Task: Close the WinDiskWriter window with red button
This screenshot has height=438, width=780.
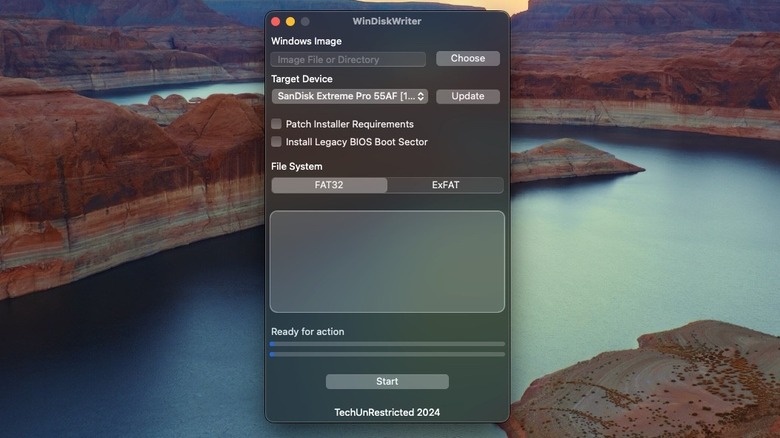Action: coord(276,21)
